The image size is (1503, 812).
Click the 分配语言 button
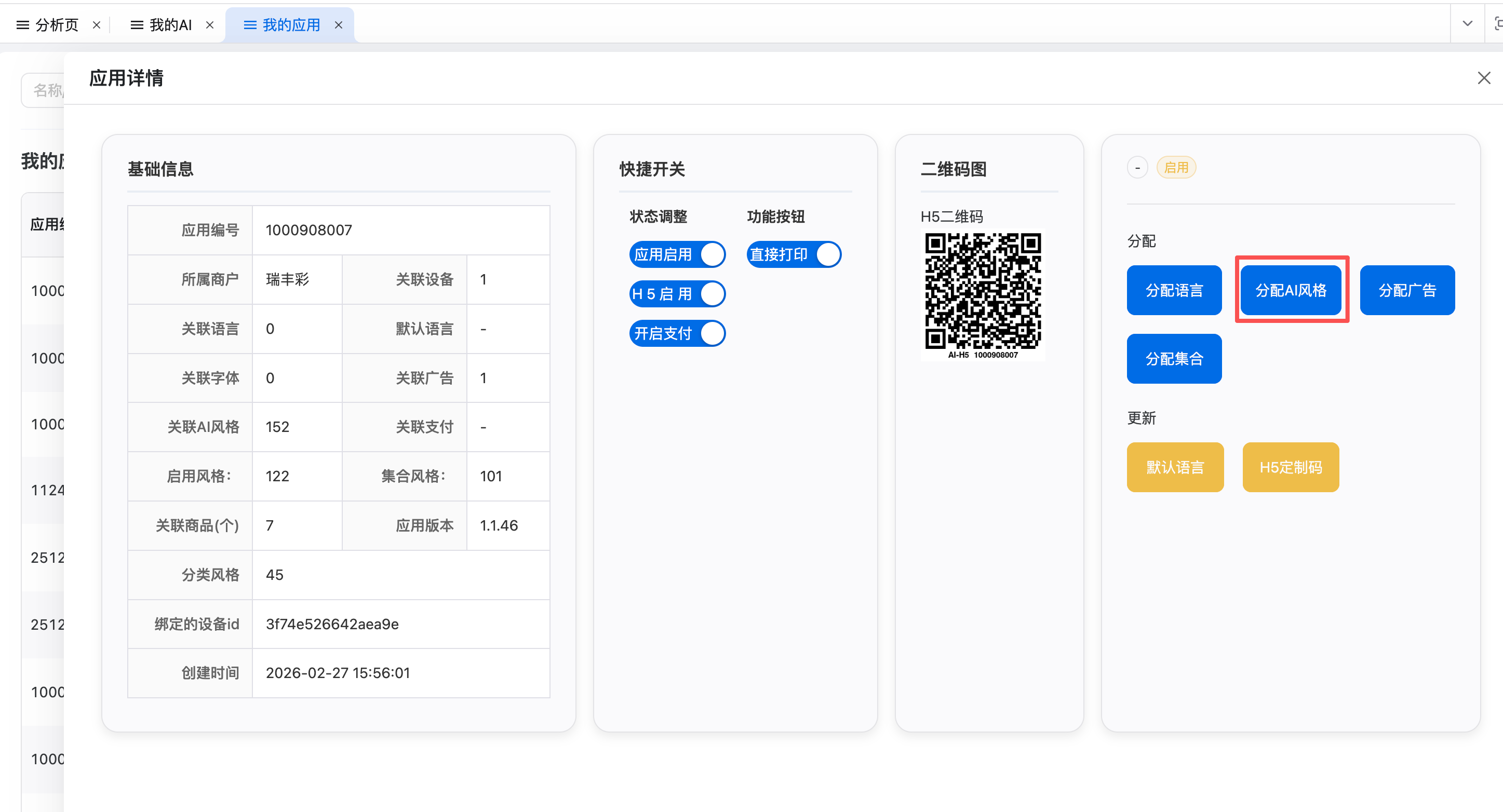[x=1174, y=290]
